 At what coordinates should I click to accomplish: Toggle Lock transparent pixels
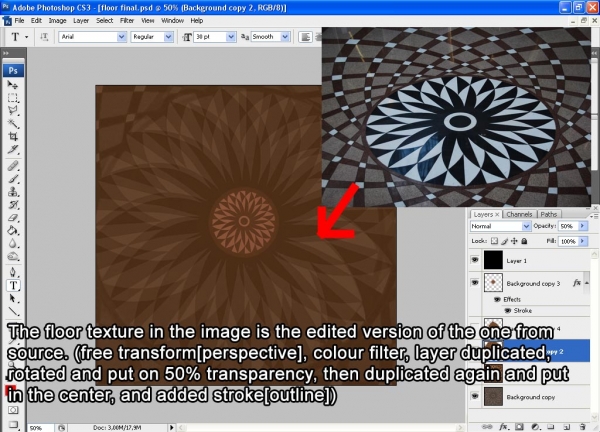494,241
